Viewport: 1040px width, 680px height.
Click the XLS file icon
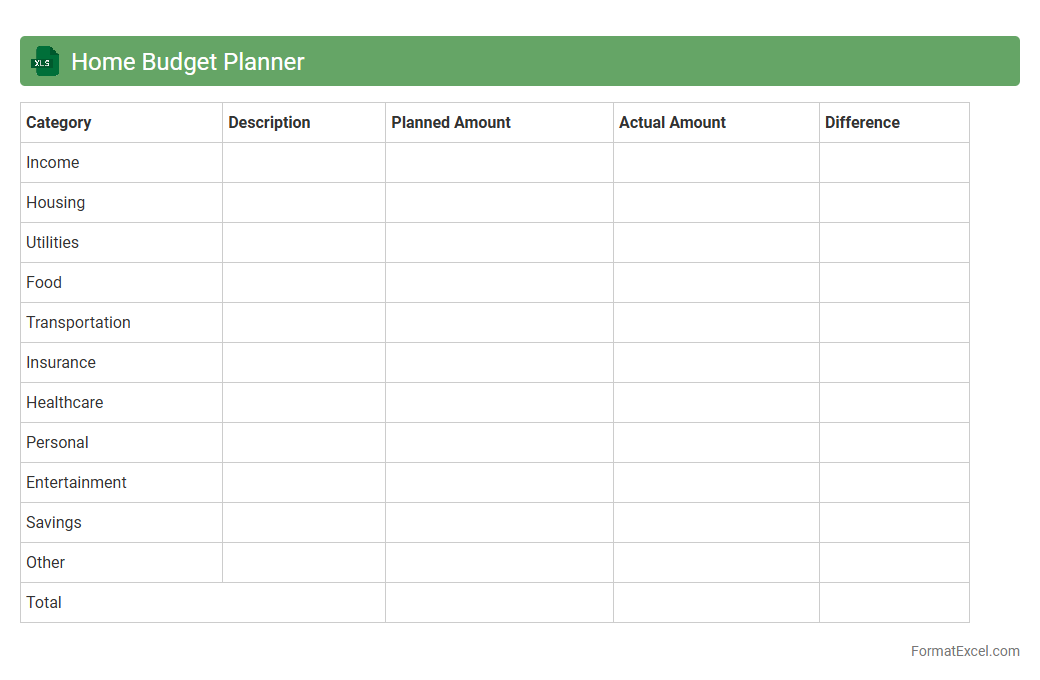[x=44, y=61]
